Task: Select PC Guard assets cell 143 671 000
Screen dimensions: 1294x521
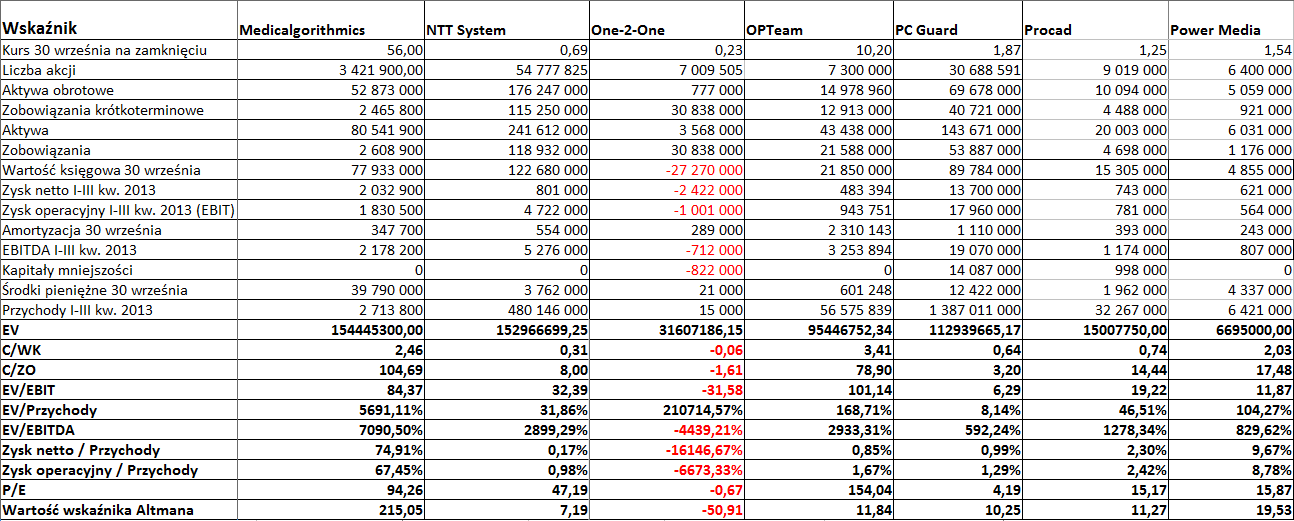Action: click(x=958, y=130)
